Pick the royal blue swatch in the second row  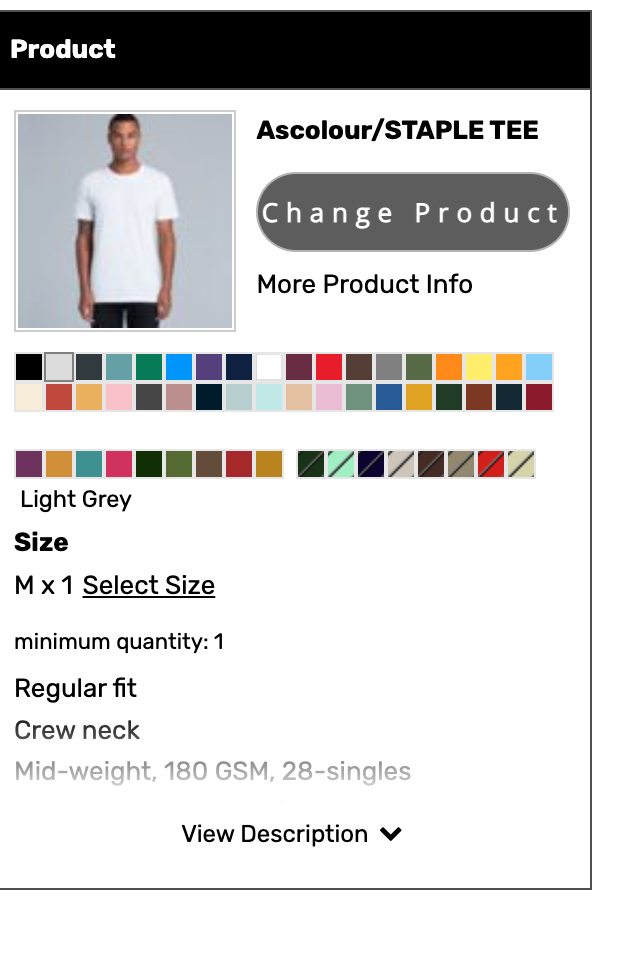389,397
